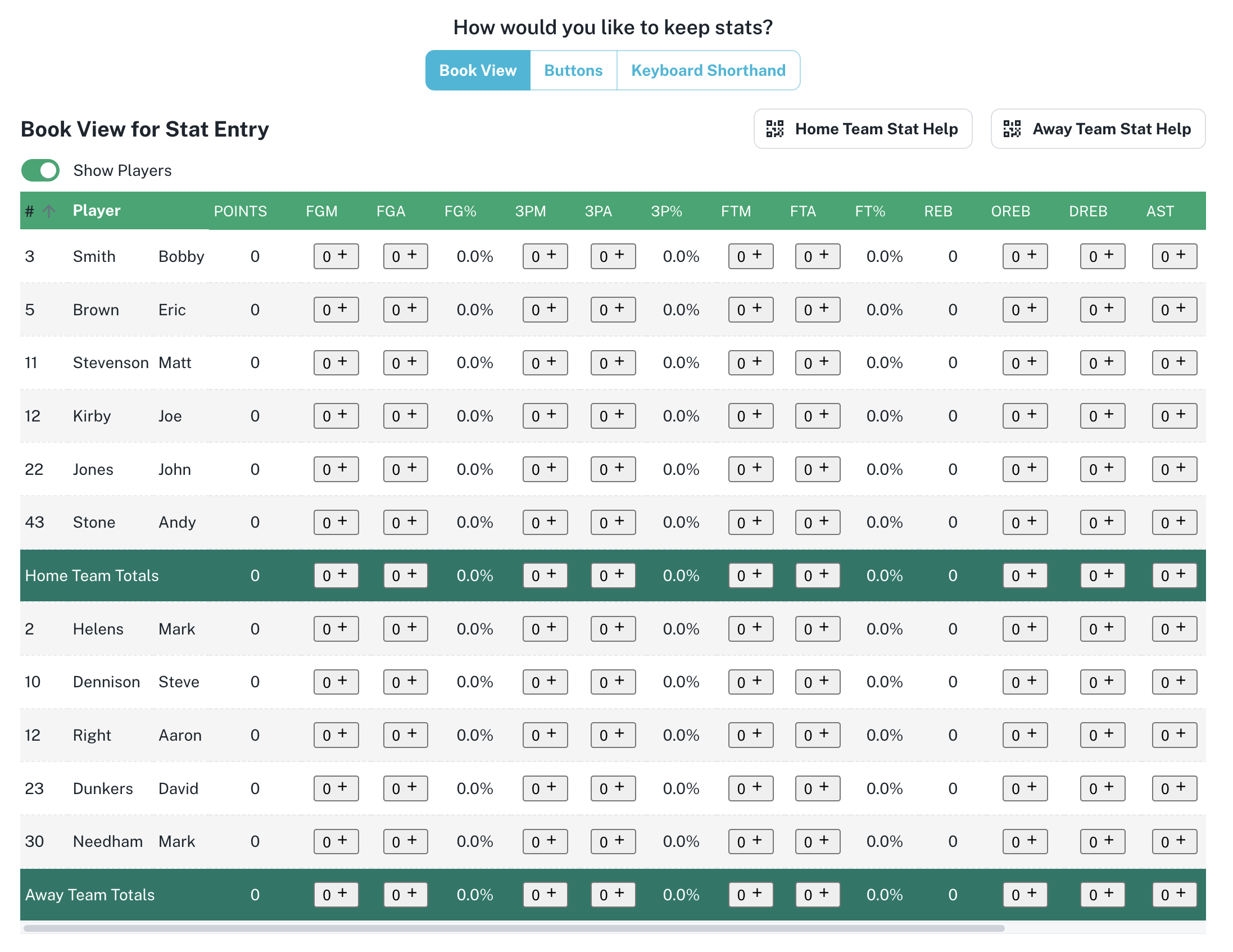1233x952 pixels.
Task: Click the Away Team Totals label
Action: coord(90,895)
